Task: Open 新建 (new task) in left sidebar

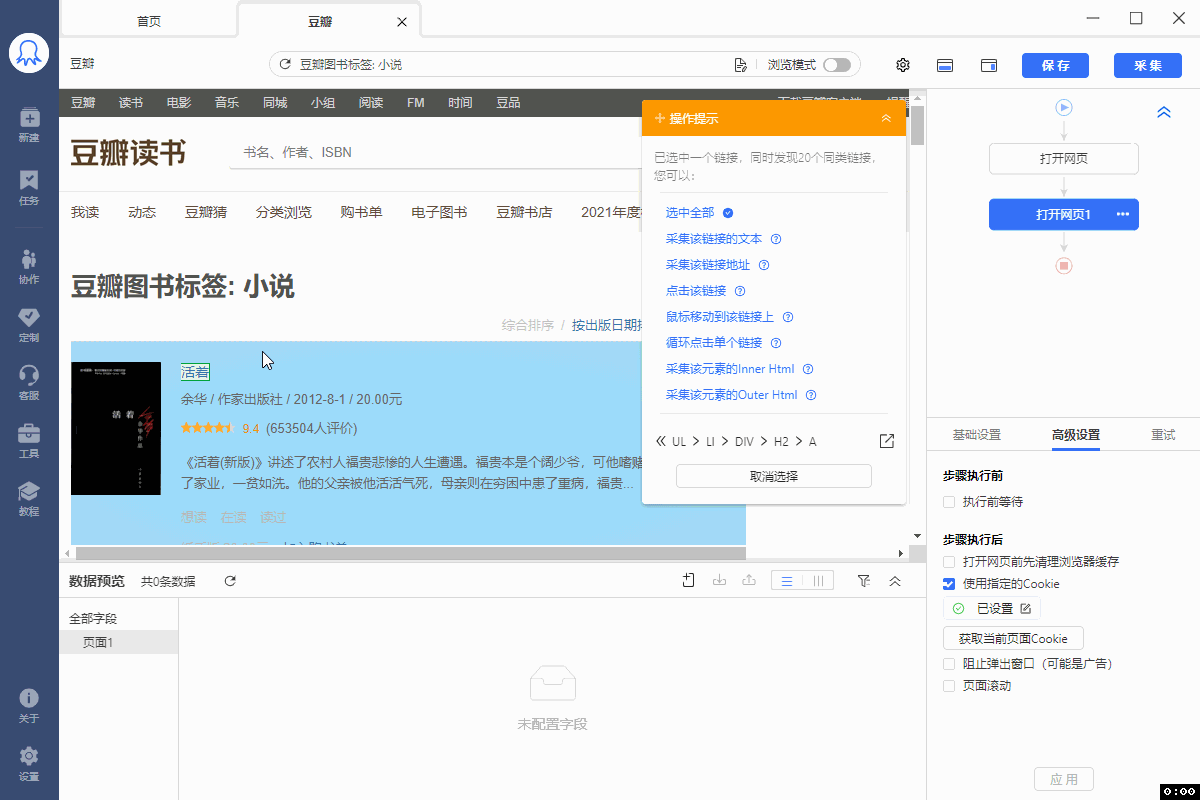Action: point(29,124)
